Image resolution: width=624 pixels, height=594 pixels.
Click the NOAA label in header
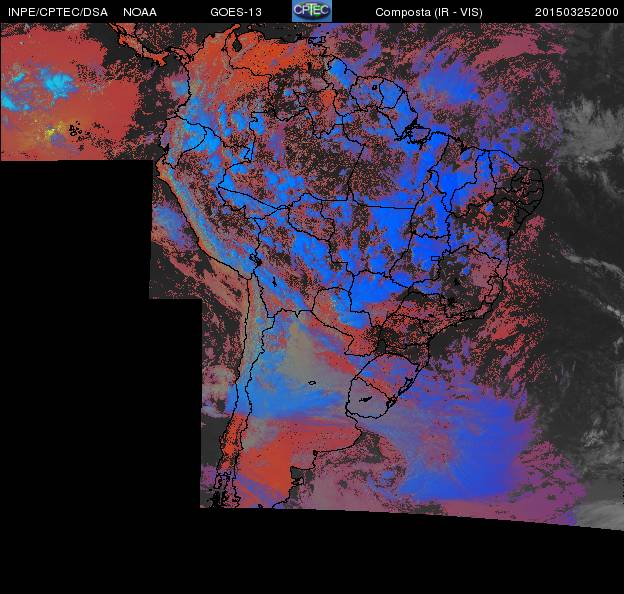click(140, 12)
